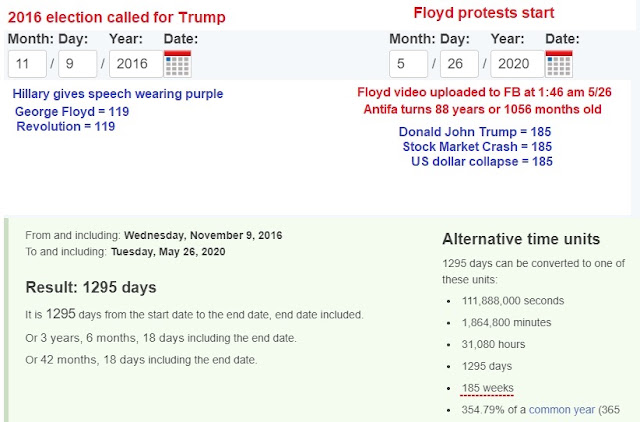The height and width of the screenshot is (422, 640).
Task: Open the 'common year' link
Action: [x=562, y=410]
